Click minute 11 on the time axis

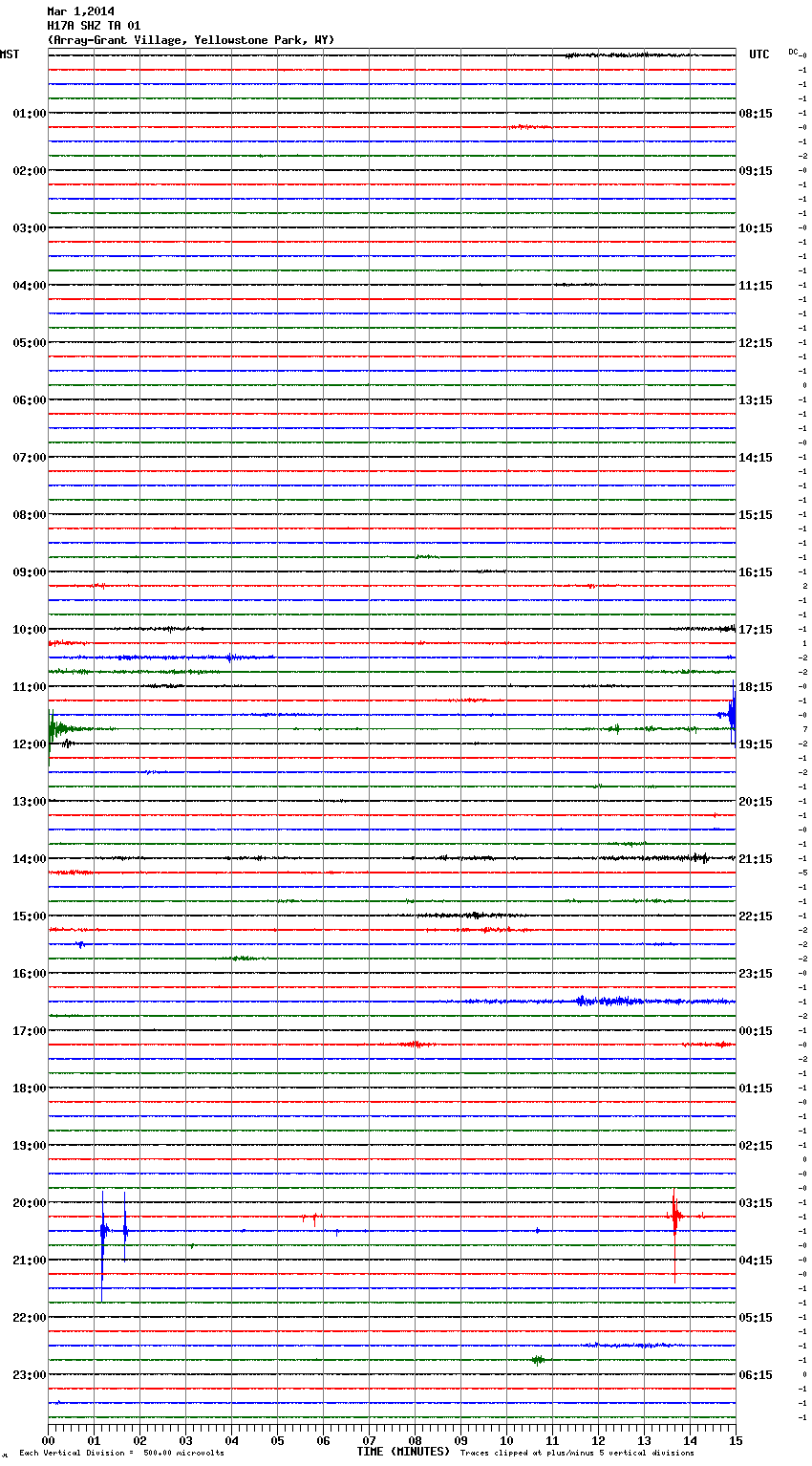[x=552, y=1440]
